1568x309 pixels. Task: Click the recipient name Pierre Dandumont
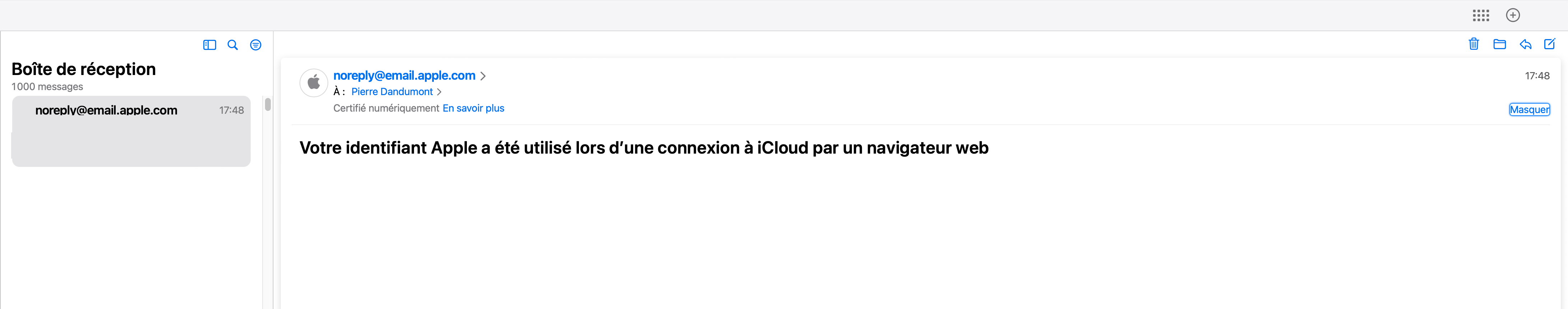pos(392,92)
